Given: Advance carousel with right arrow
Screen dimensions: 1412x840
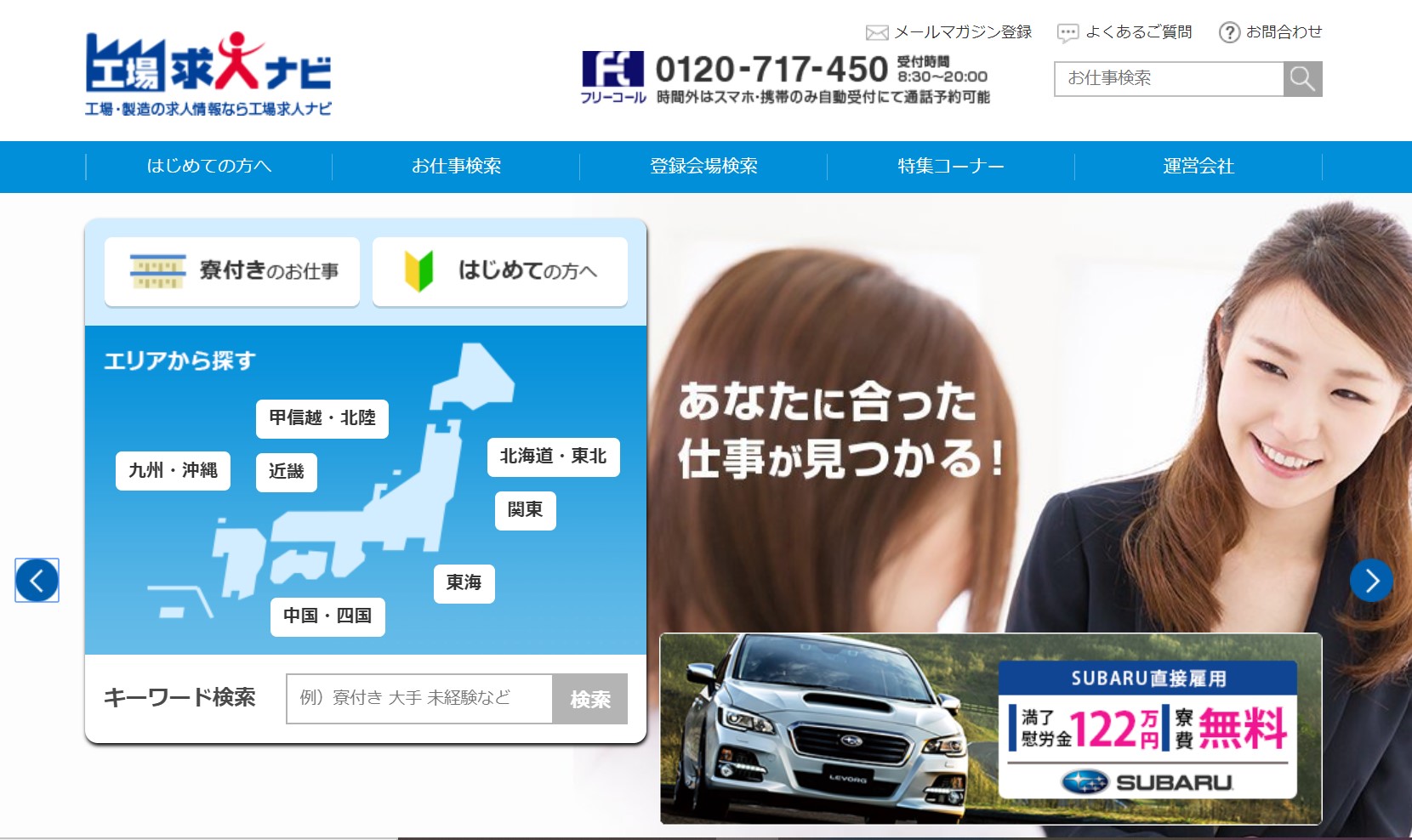Looking at the screenshot, I should (1370, 581).
